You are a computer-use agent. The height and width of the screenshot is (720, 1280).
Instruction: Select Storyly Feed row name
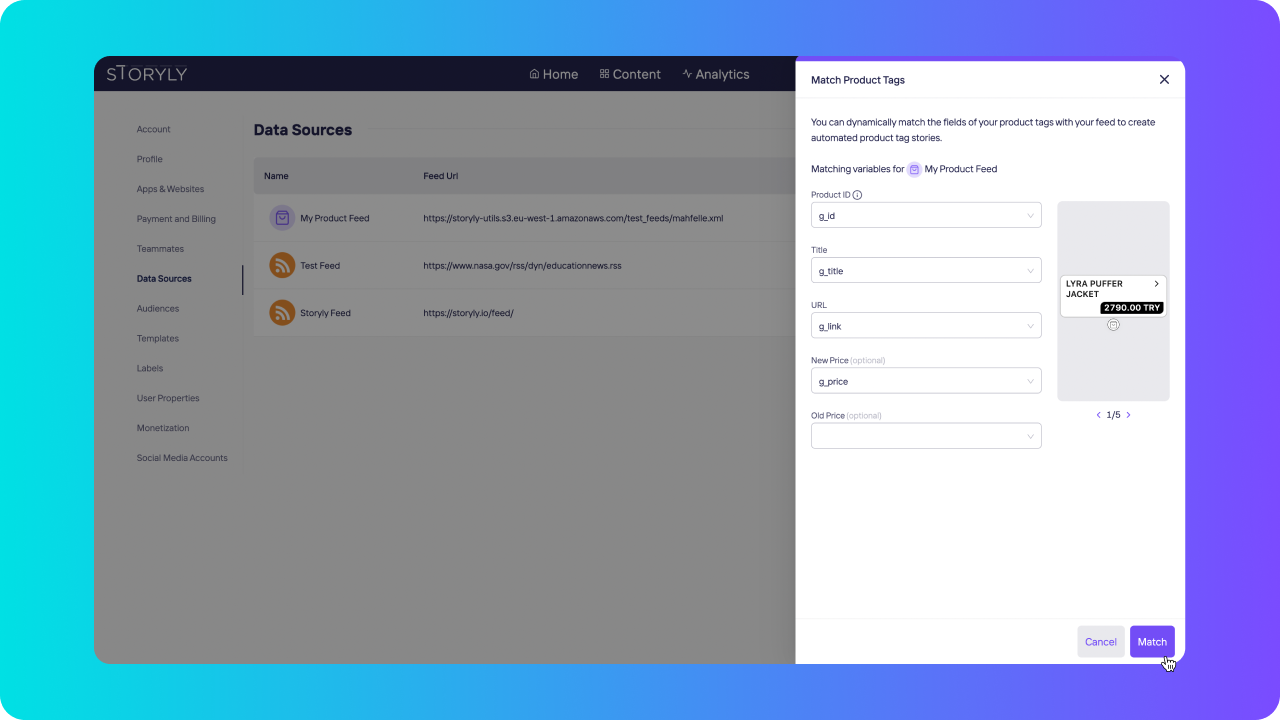coord(325,313)
